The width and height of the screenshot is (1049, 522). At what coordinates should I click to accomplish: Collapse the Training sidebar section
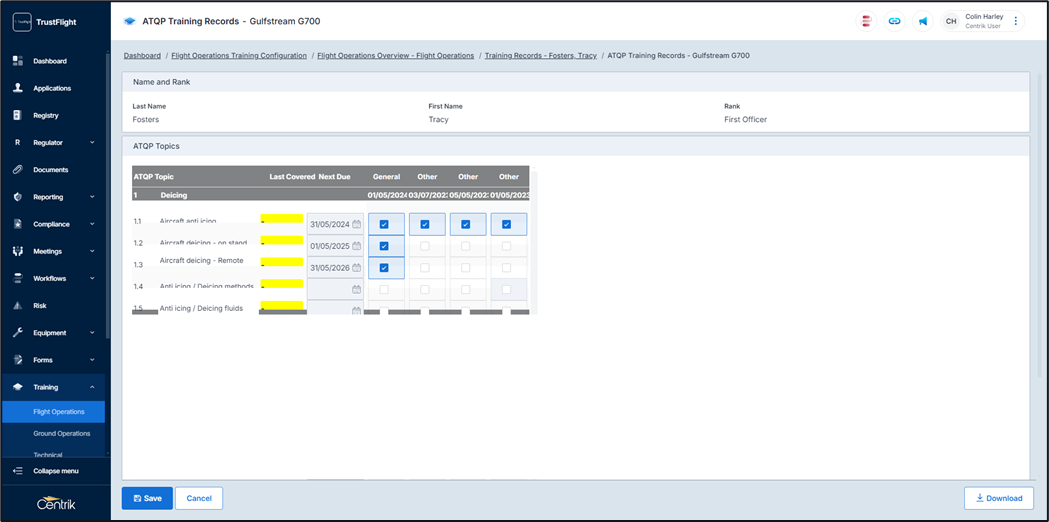92,387
